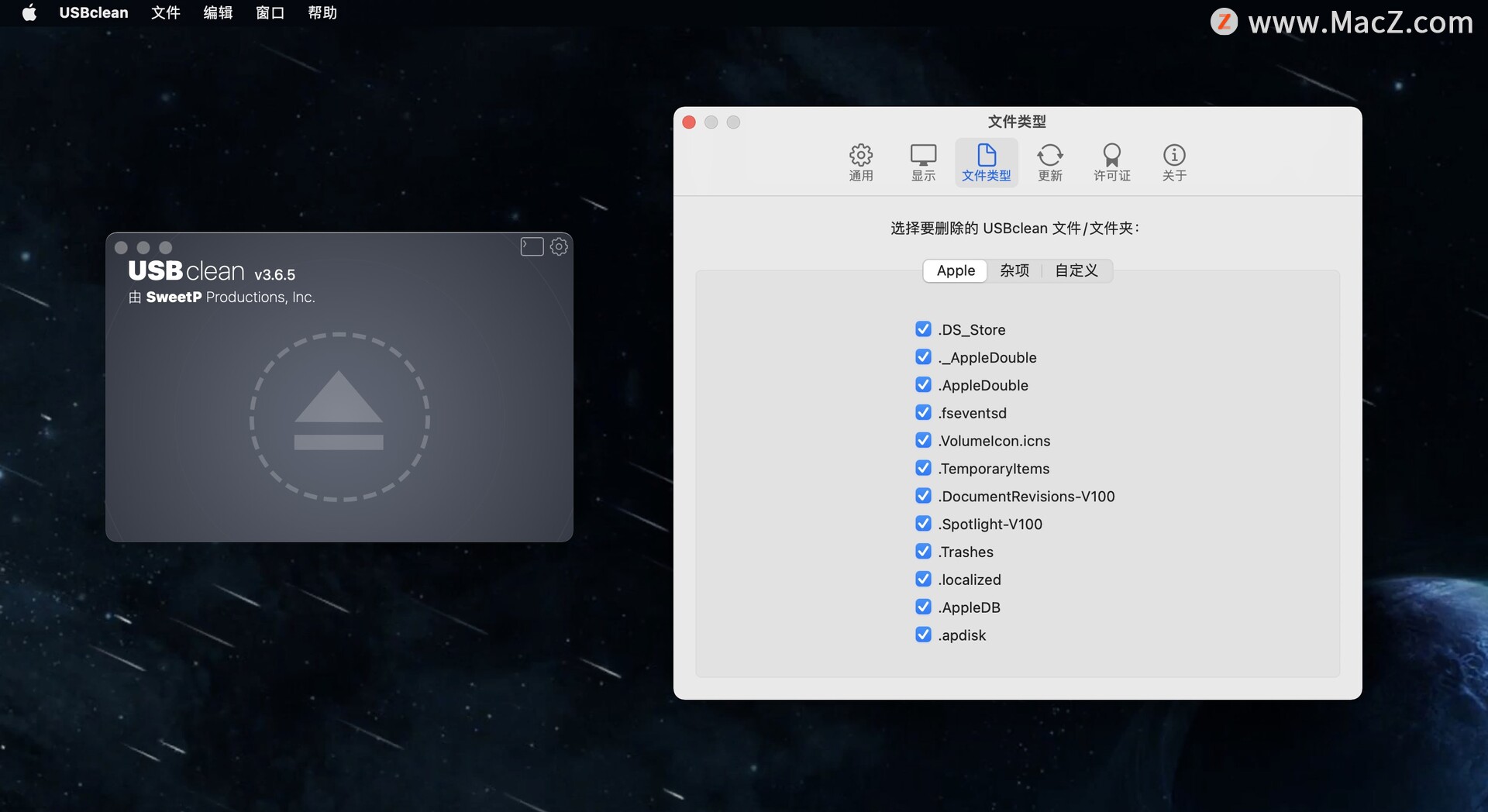This screenshot has height=812, width=1488.
Task: Click the settings gear in USBclean window
Action: coord(559,246)
